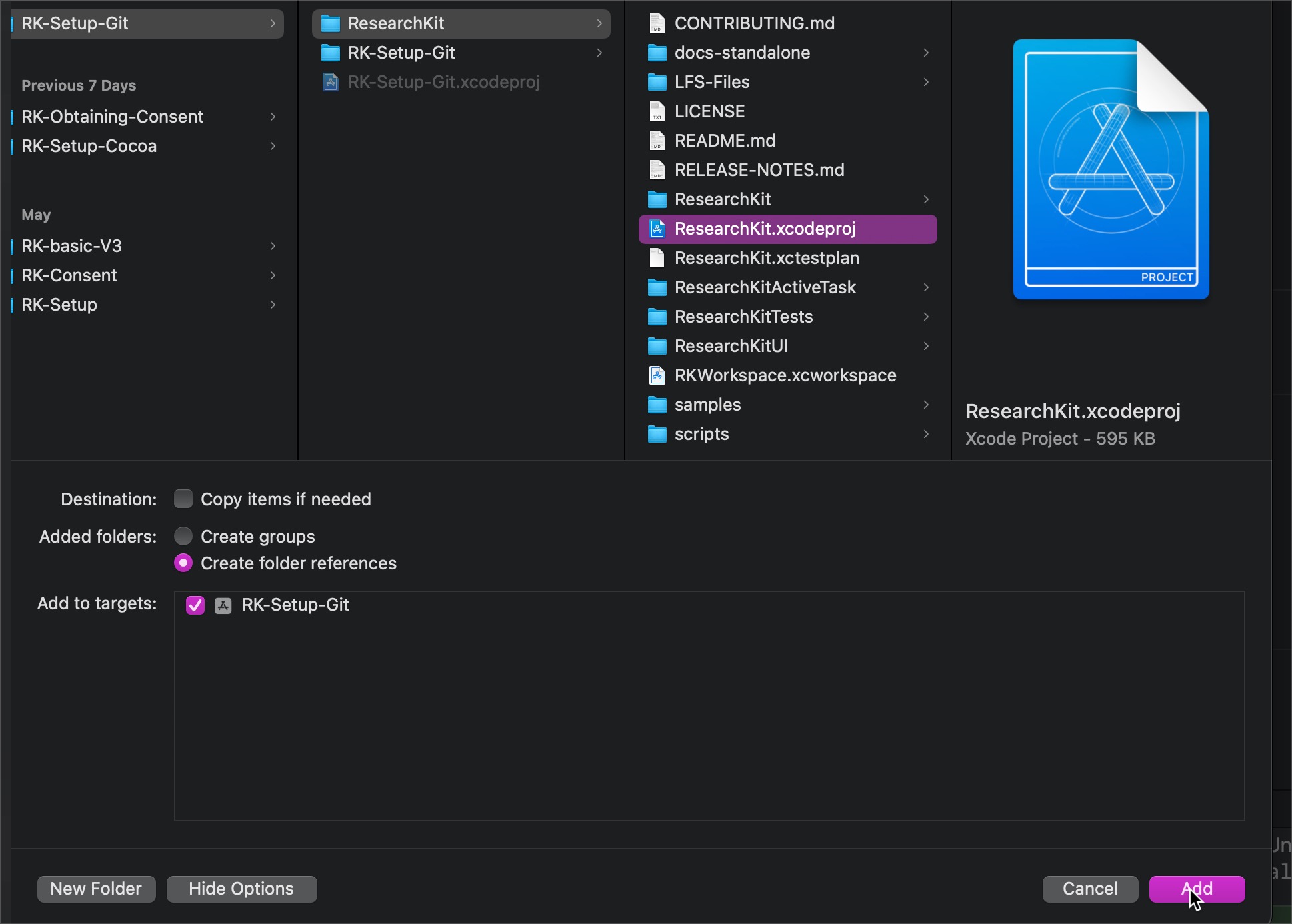Viewport: 1292px width, 924px height.
Task: Enable Copy items if needed checkbox
Action: click(183, 499)
